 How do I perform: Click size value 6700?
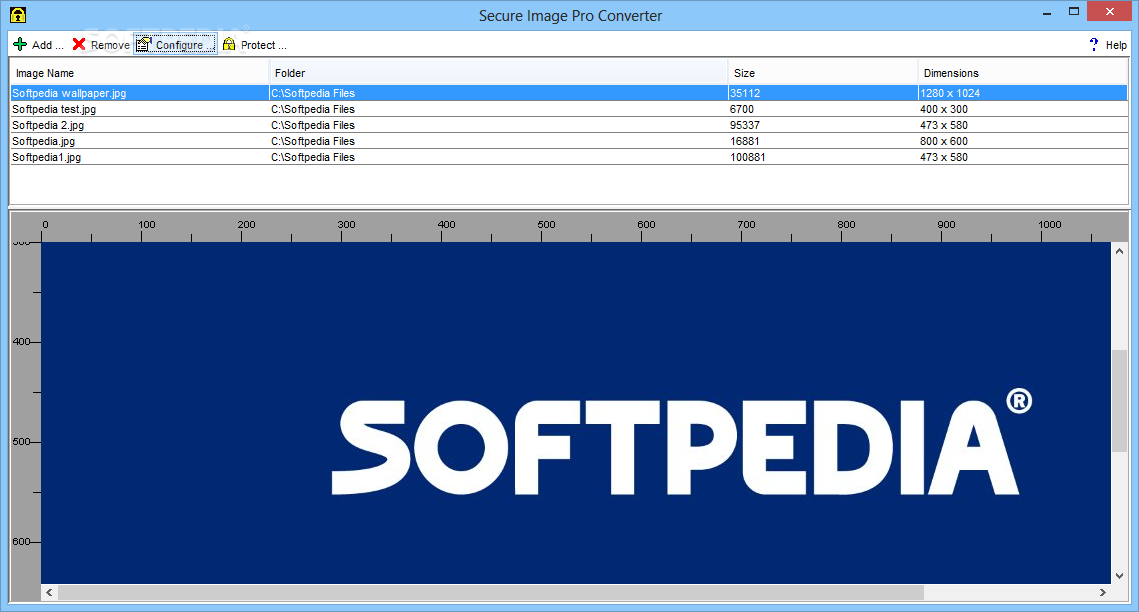point(742,109)
